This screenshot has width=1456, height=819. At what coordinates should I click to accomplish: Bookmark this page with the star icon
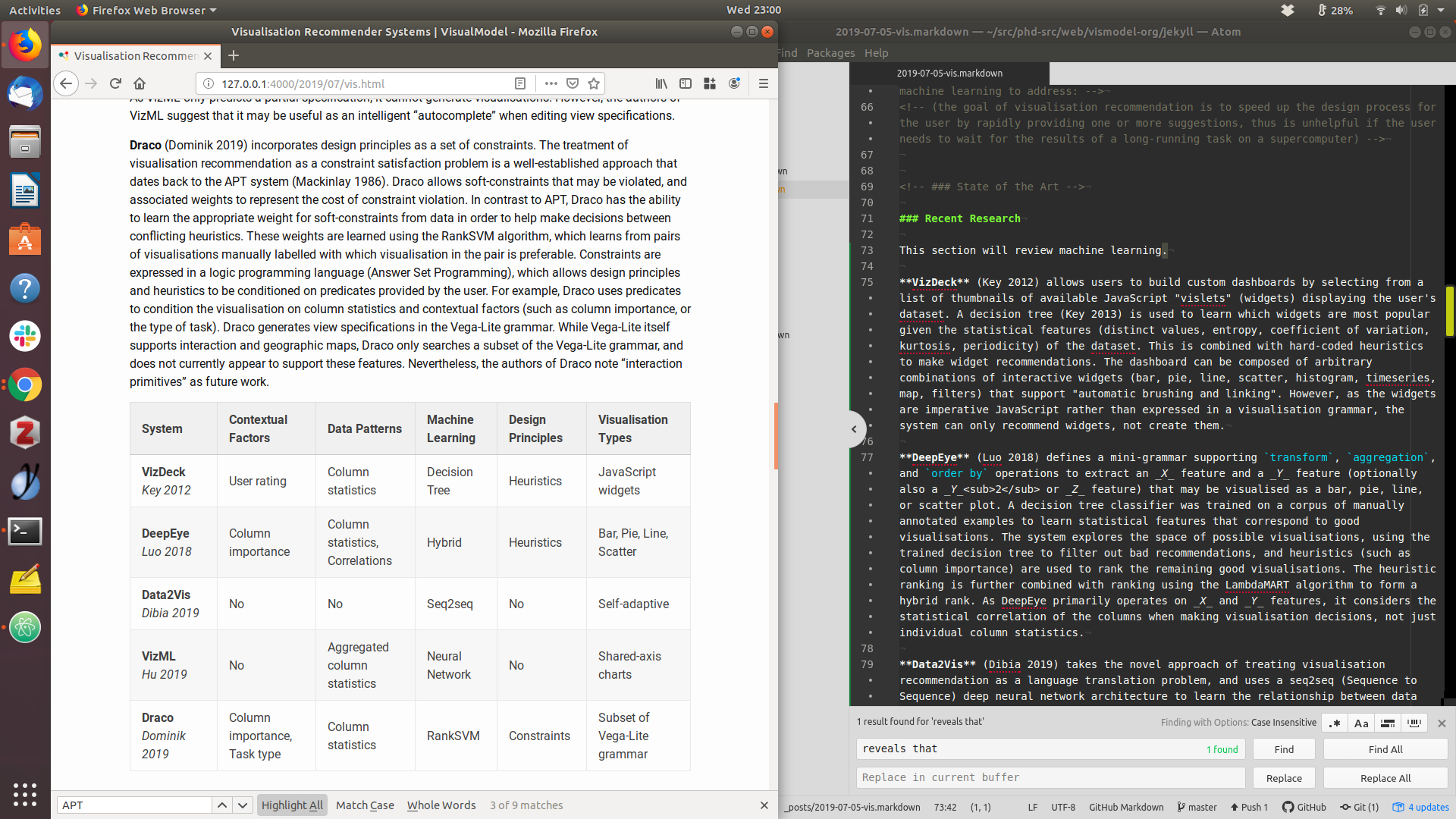(594, 83)
